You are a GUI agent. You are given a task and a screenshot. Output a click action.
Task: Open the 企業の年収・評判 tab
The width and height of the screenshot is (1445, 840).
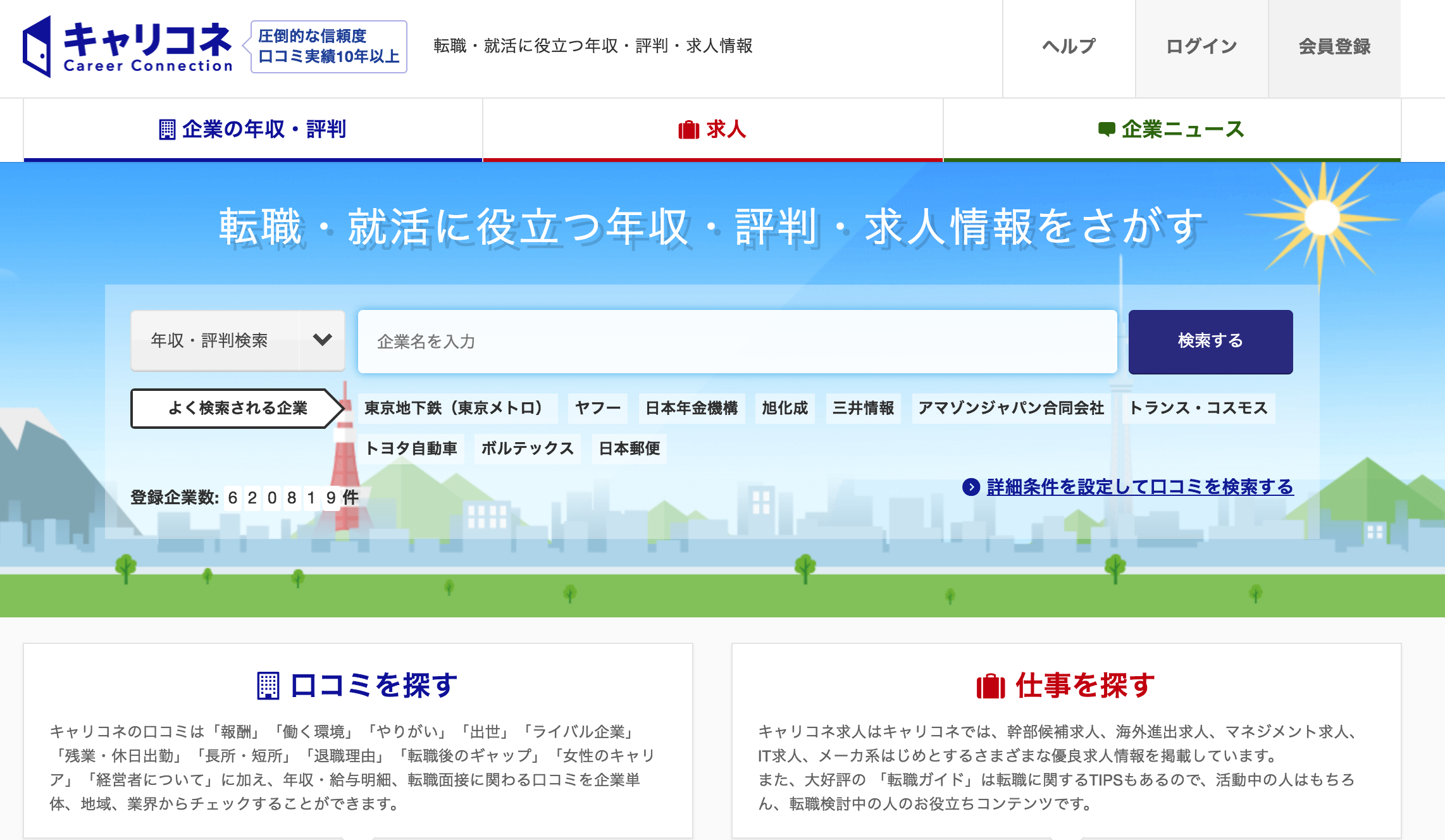tap(253, 130)
